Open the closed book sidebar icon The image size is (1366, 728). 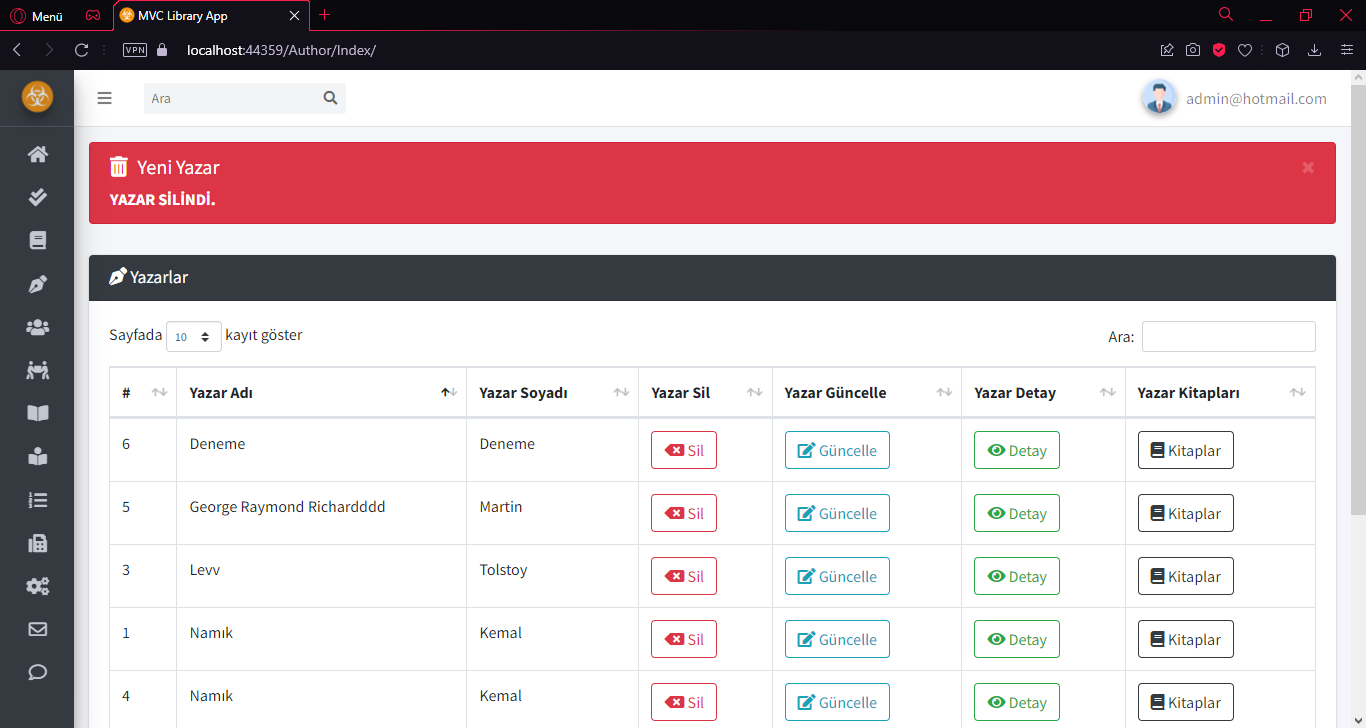point(37,240)
